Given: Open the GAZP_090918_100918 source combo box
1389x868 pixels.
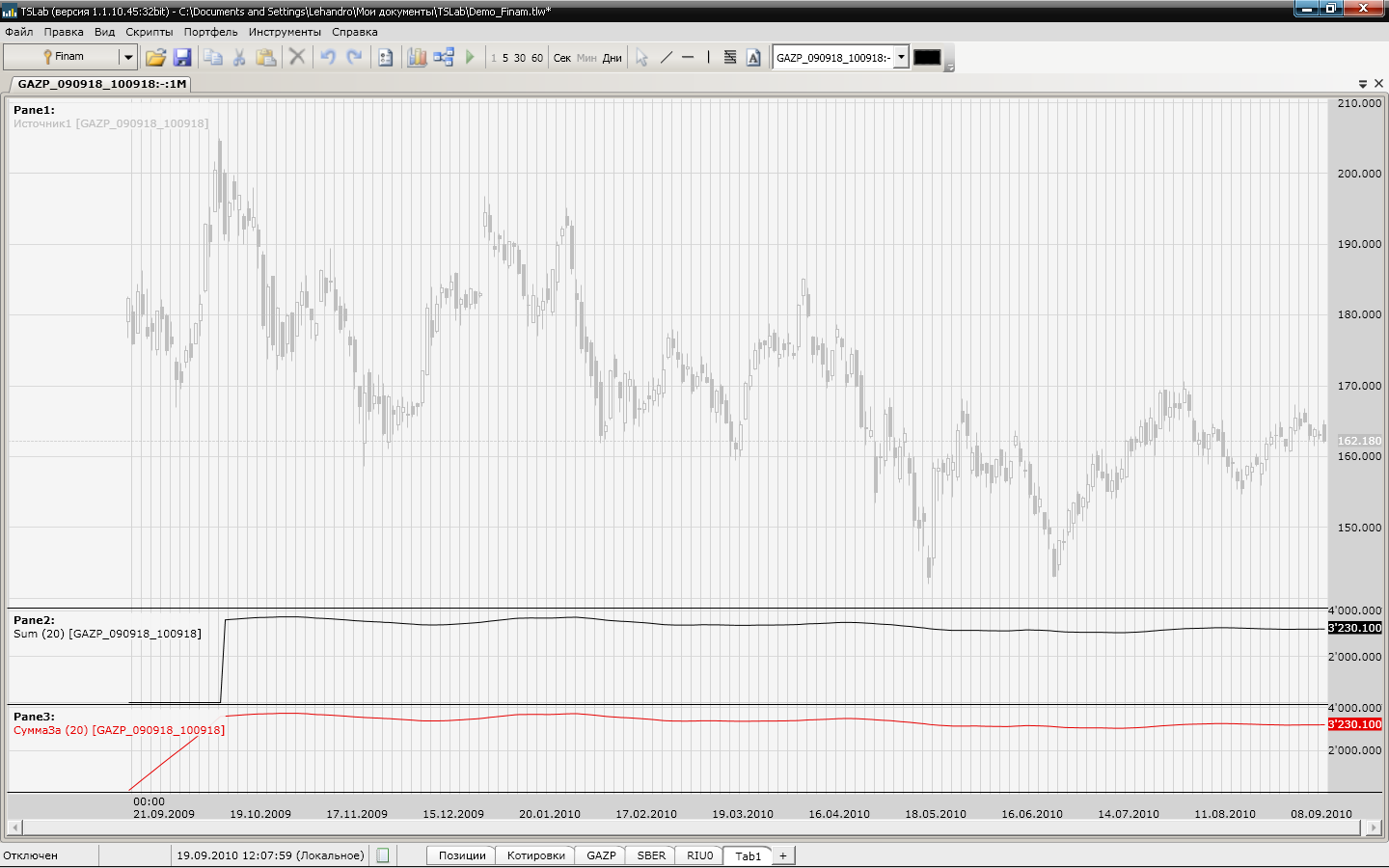Looking at the screenshot, I should click(901, 58).
